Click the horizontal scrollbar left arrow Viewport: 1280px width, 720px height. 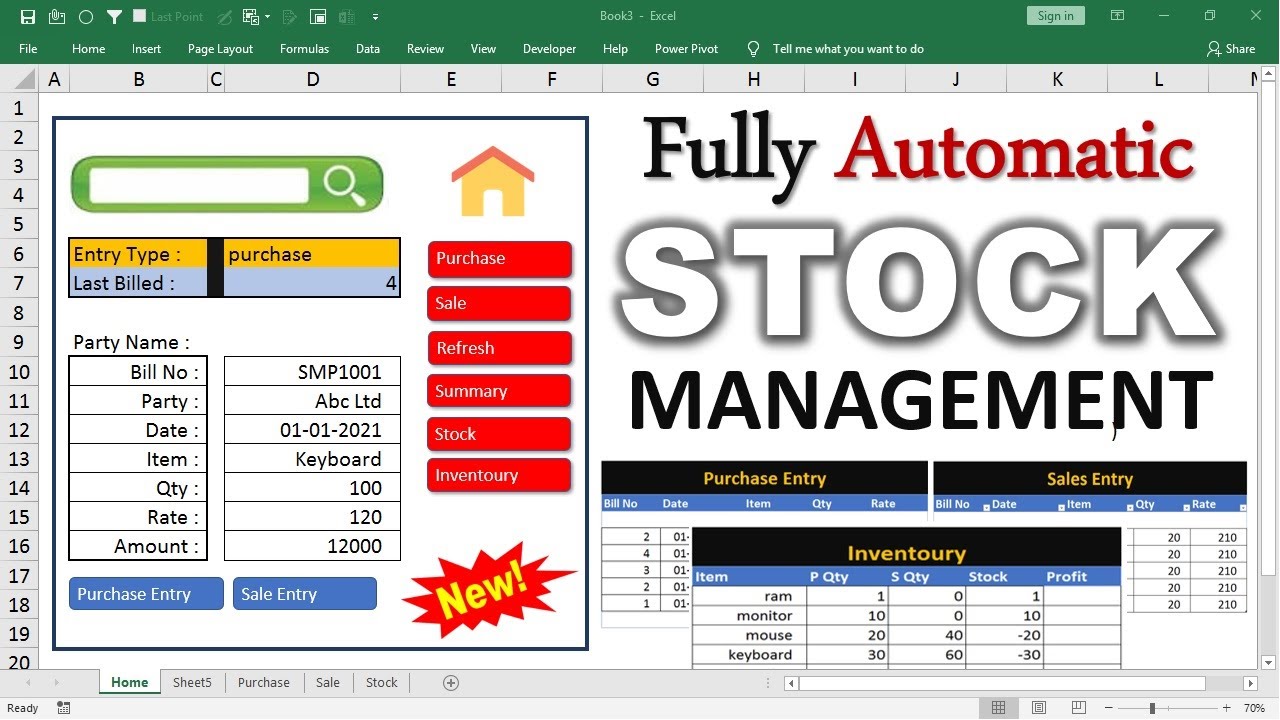pos(791,684)
